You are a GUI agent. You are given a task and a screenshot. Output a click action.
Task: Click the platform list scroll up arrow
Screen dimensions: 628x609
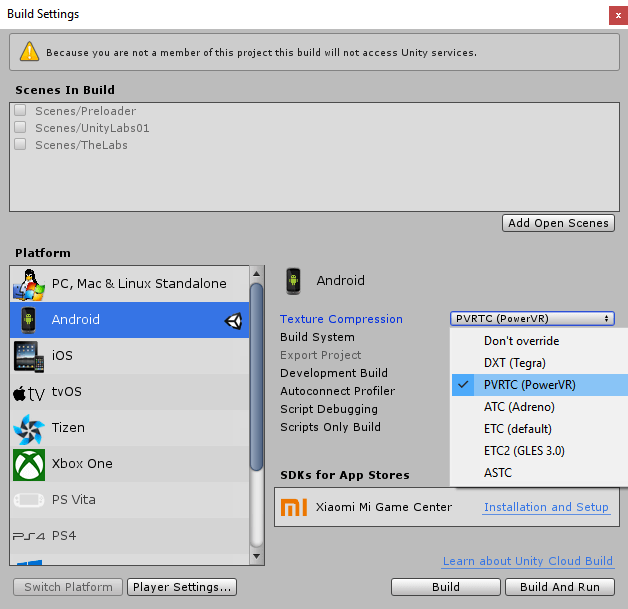click(x=257, y=274)
